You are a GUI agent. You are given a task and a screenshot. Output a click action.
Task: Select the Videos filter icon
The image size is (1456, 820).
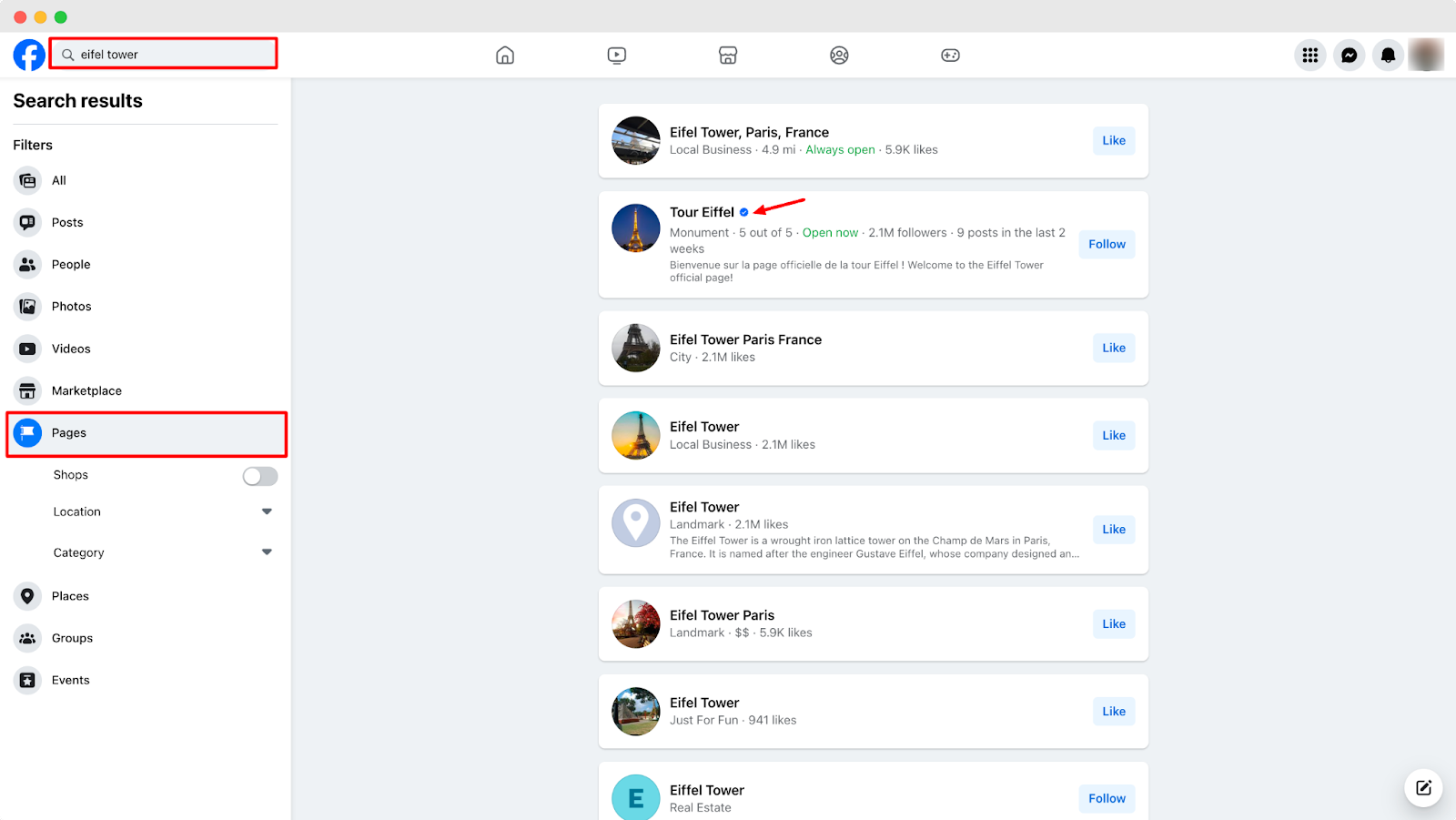27,349
